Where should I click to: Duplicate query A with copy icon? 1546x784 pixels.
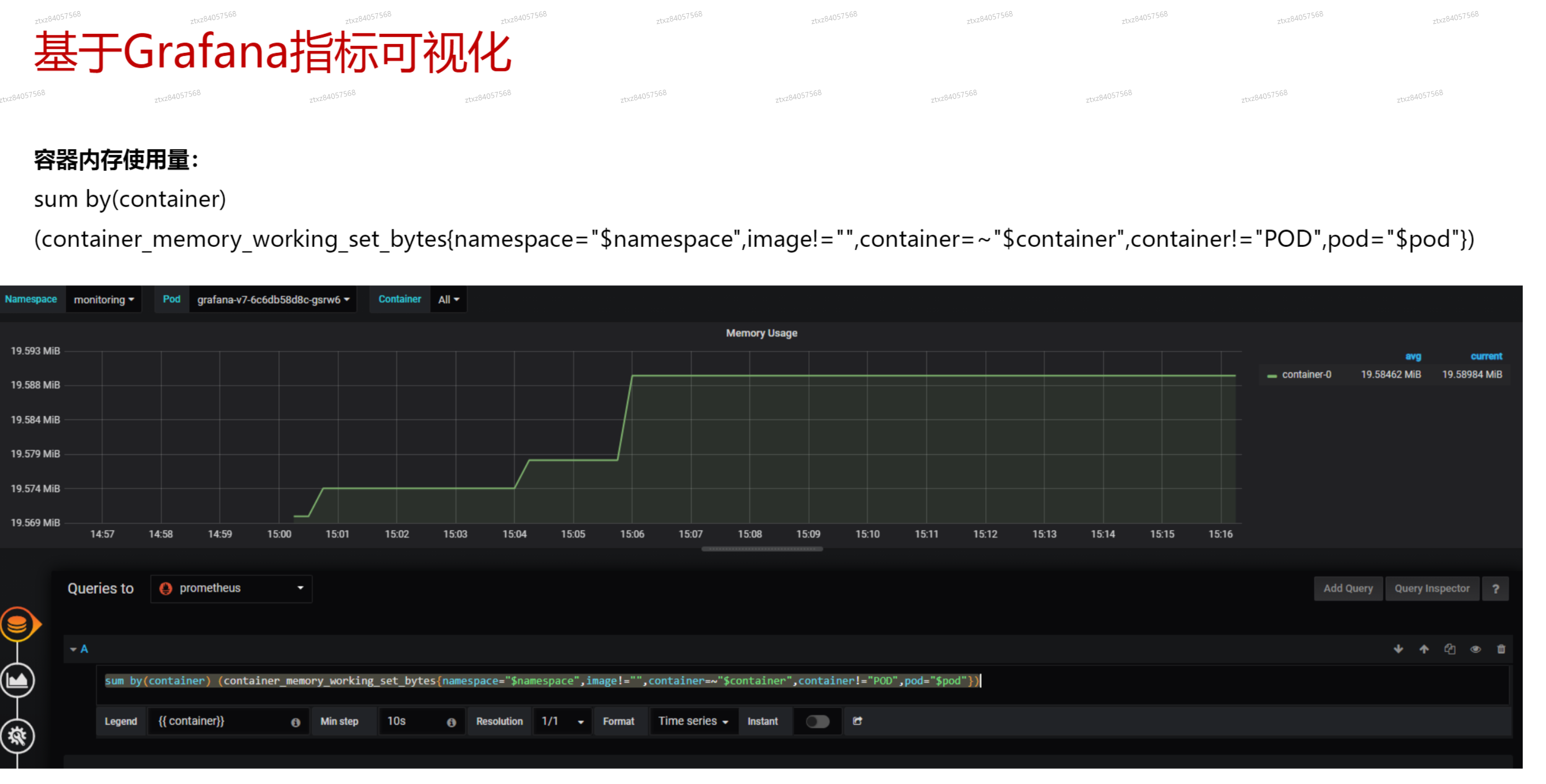(1450, 649)
